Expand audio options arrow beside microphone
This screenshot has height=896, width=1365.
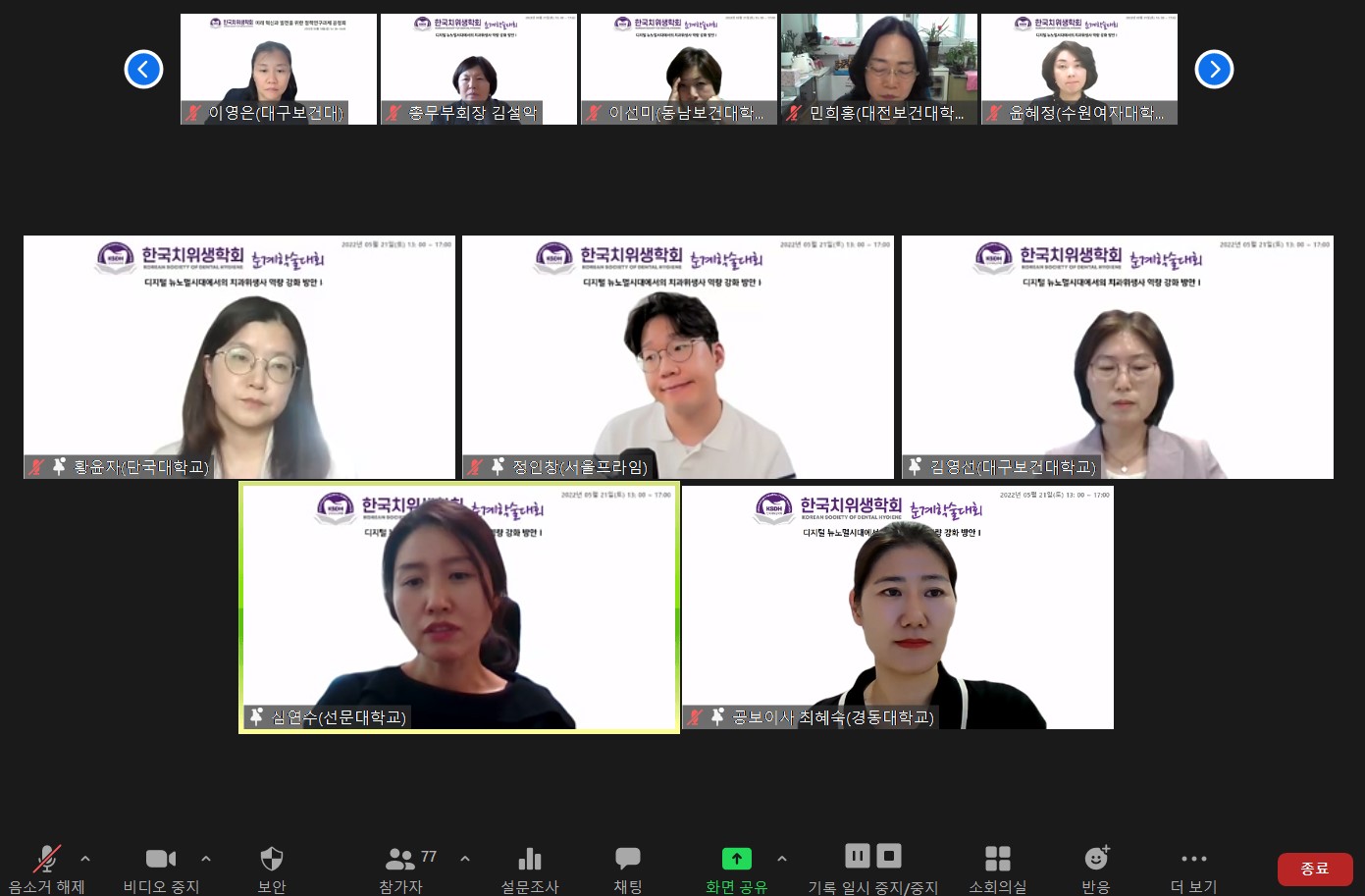pos(85,859)
